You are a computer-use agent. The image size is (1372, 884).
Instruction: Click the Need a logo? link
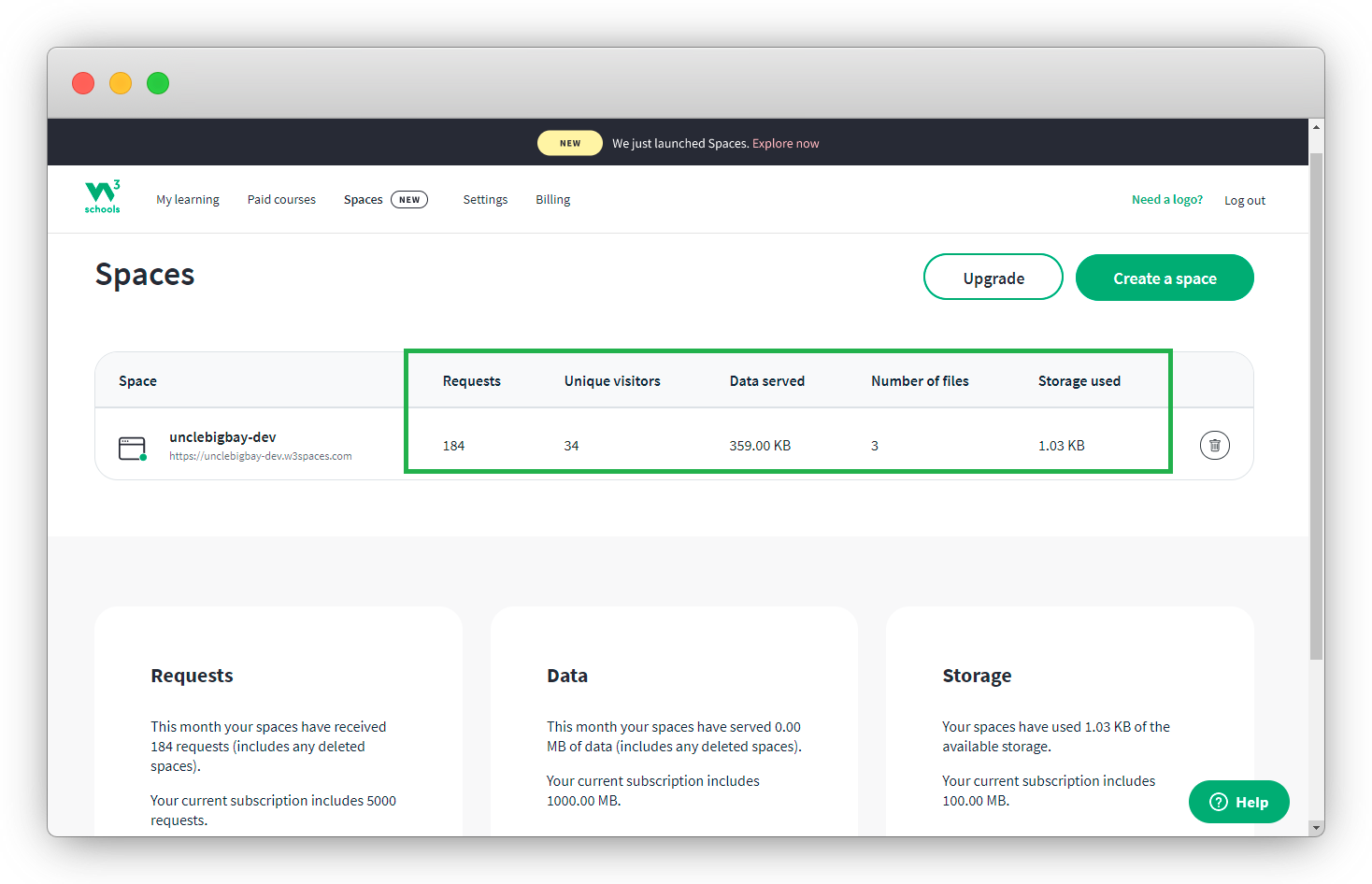[x=1167, y=200]
